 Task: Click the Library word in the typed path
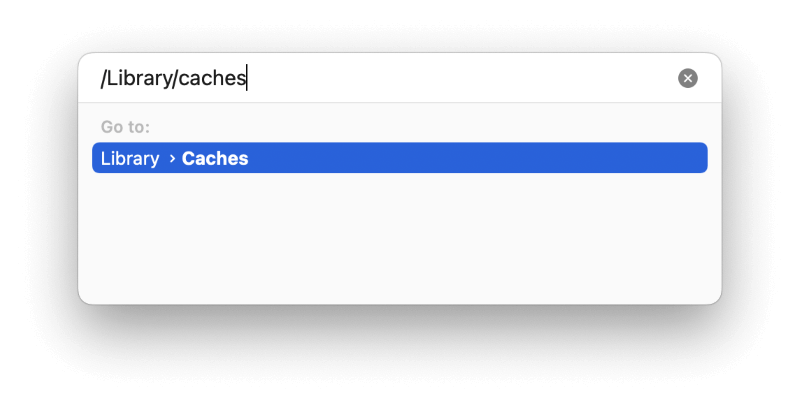pyautogui.click(x=139, y=79)
